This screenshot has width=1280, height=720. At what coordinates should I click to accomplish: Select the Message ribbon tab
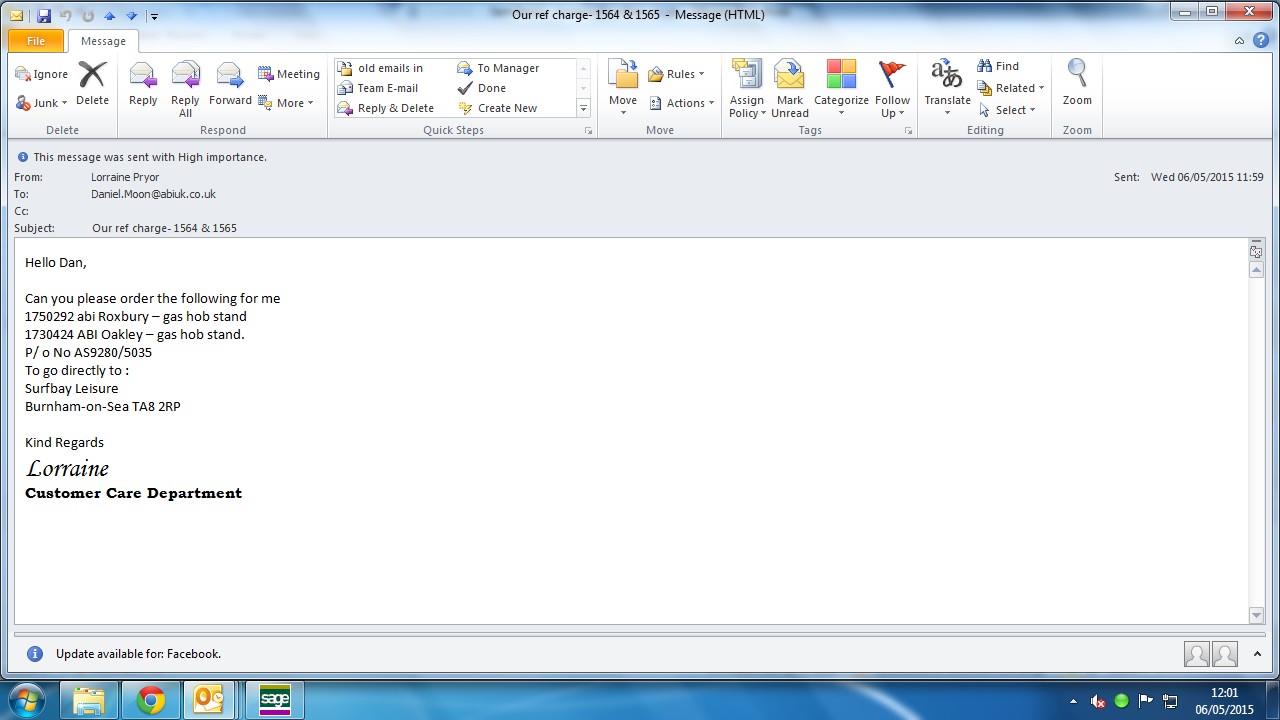103,41
